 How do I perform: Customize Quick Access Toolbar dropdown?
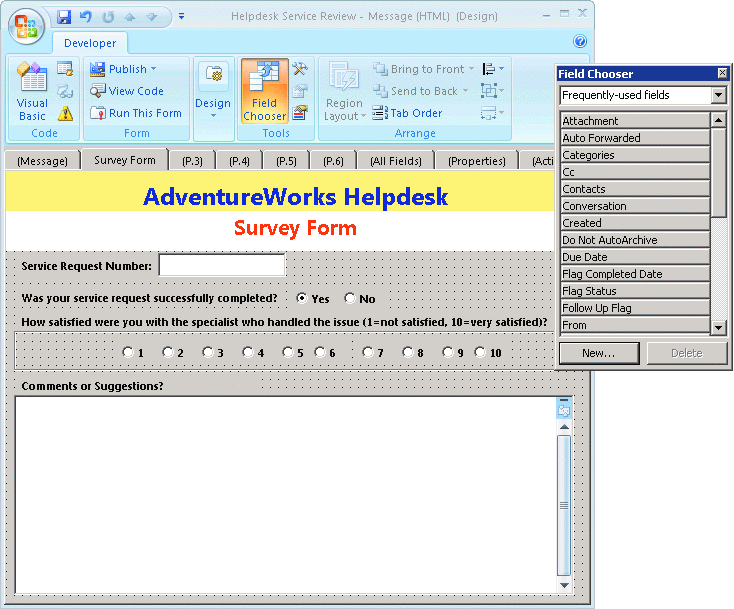click(181, 17)
